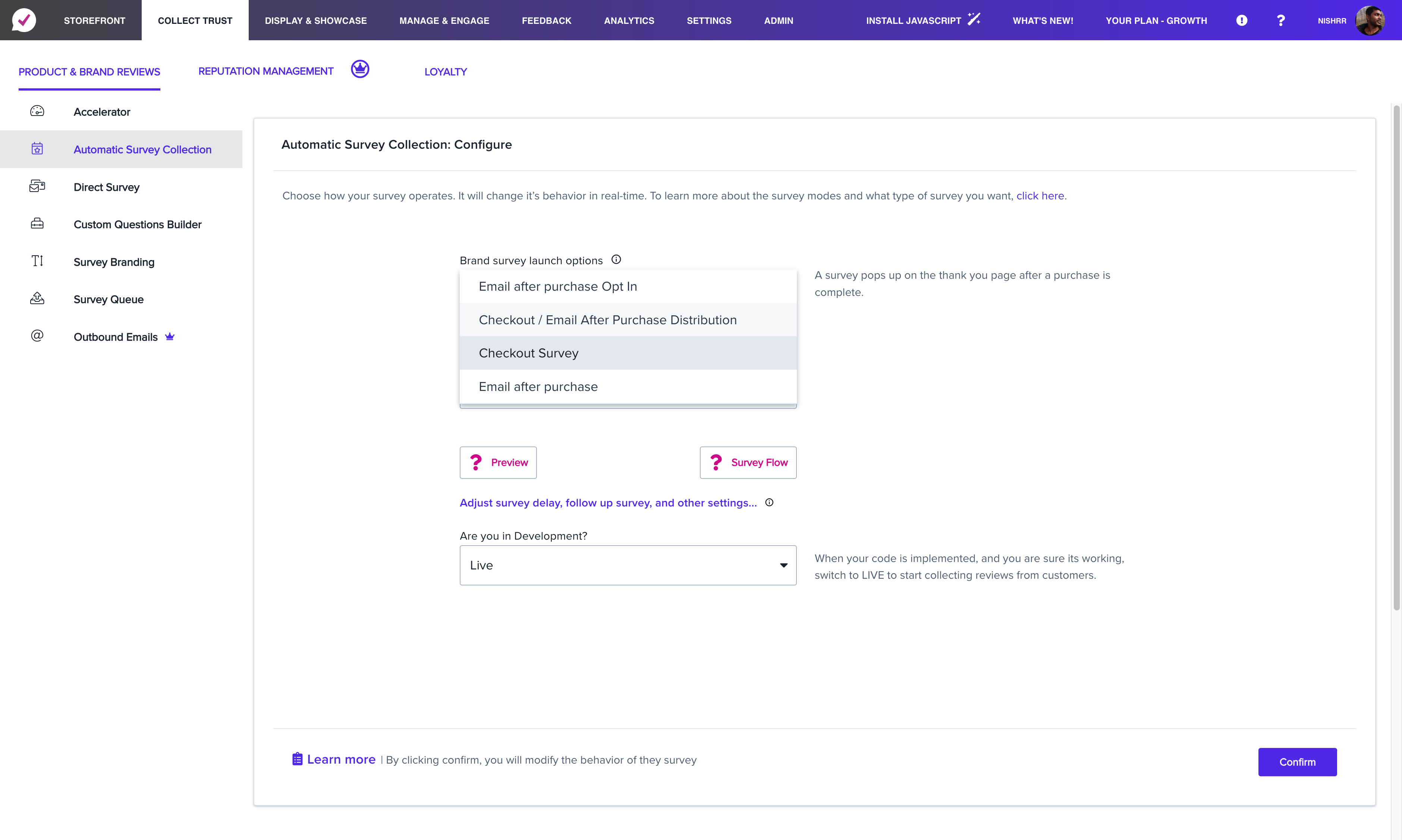Choose Email after purchase Opt In option
1402x840 pixels.
(x=628, y=287)
